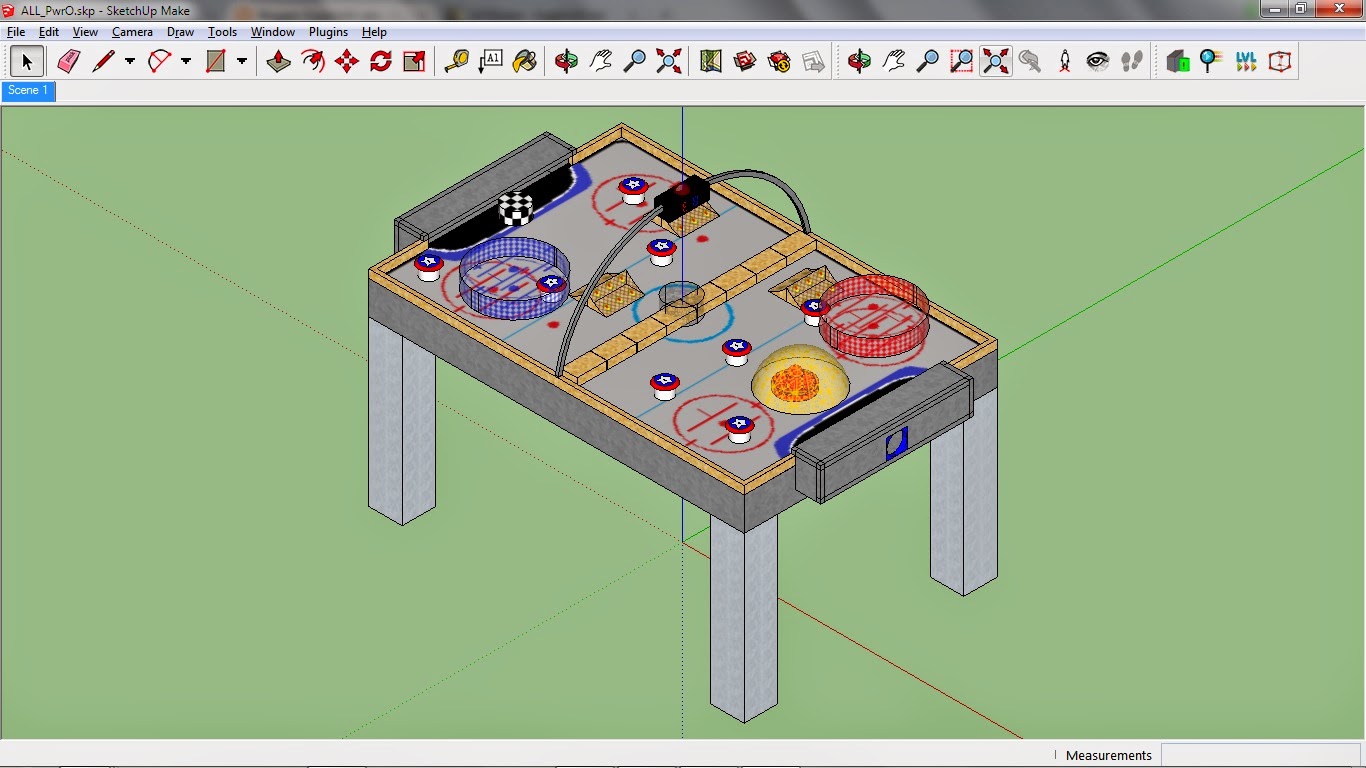Viewport: 1366px width, 768px height.
Task: Choose the Walk footprints tool
Action: pos(1132,62)
